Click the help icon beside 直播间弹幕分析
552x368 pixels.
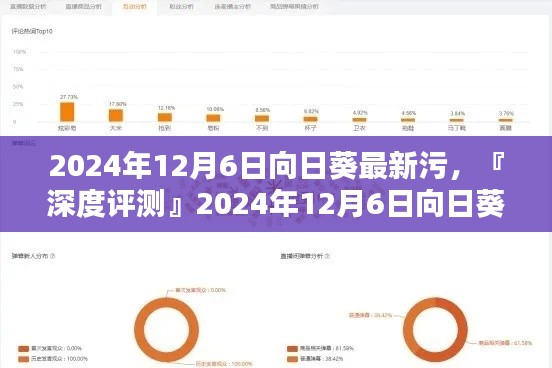[327, 256]
